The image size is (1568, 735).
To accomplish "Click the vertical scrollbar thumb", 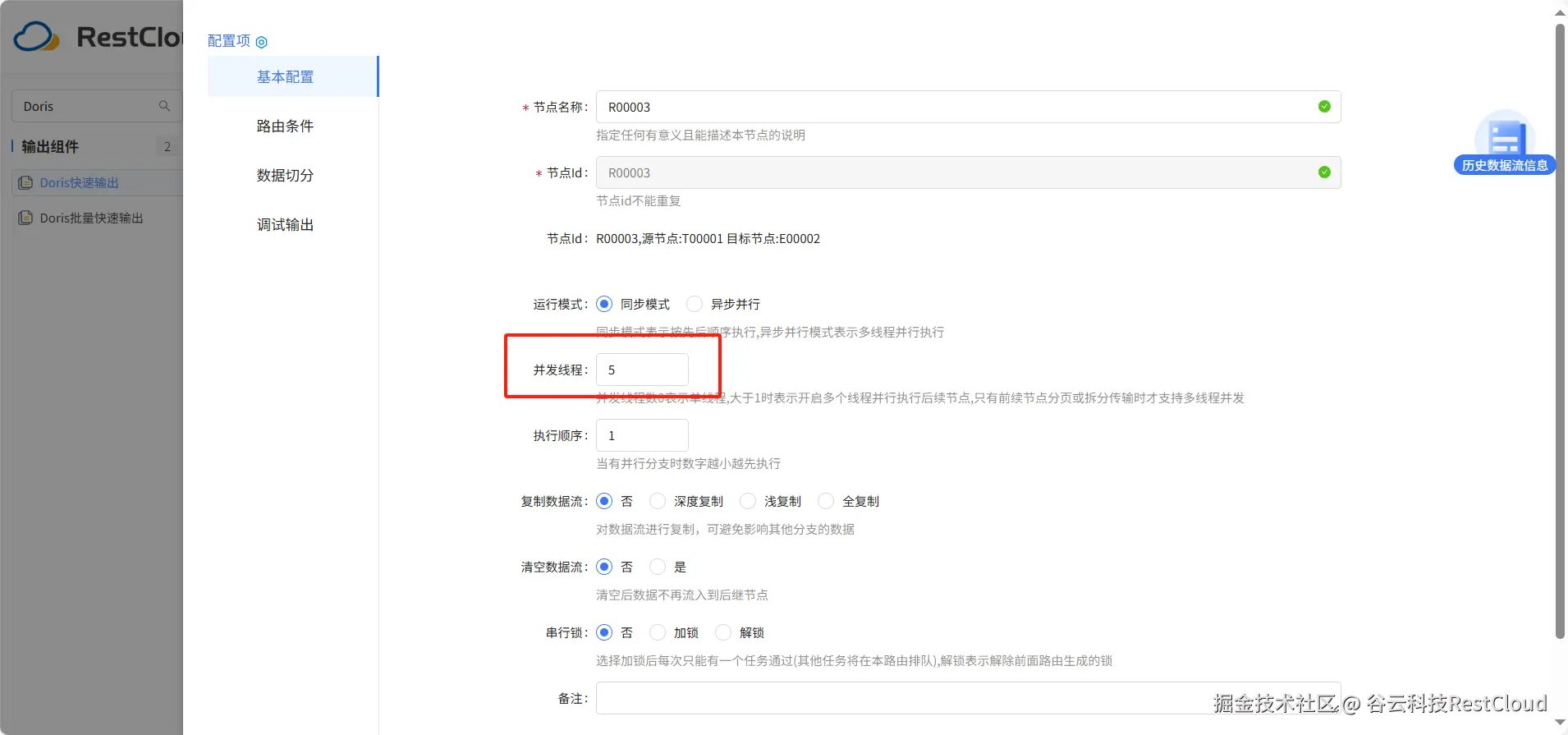I will 1560,331.
